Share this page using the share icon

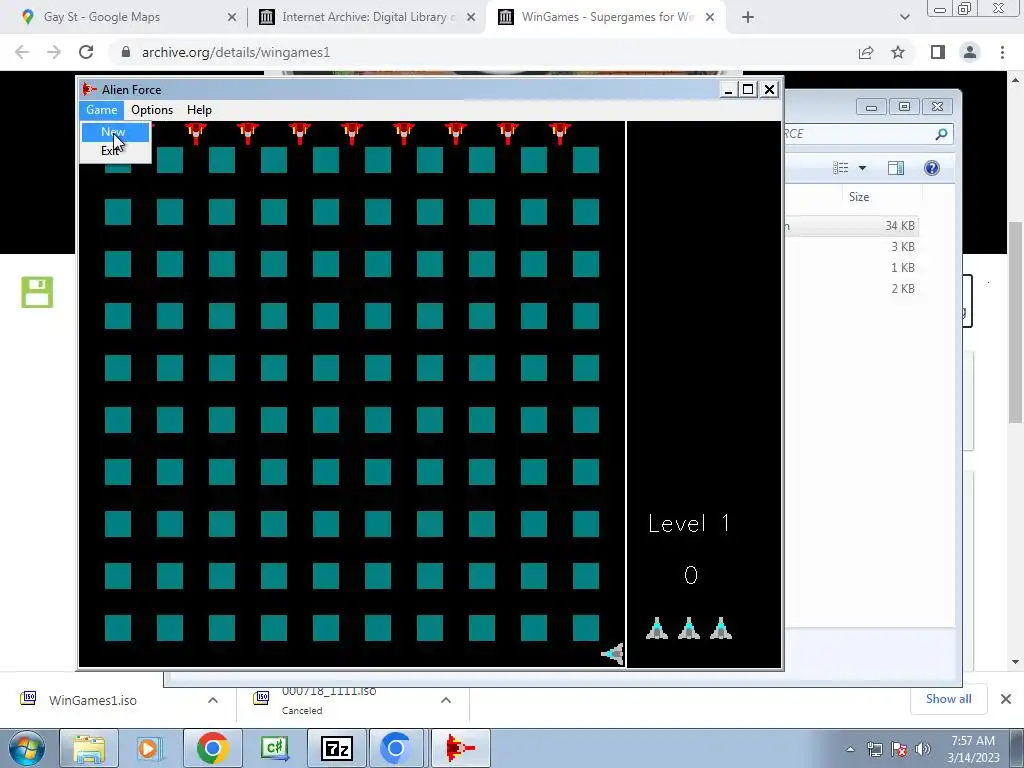click(x=866, y=52)
